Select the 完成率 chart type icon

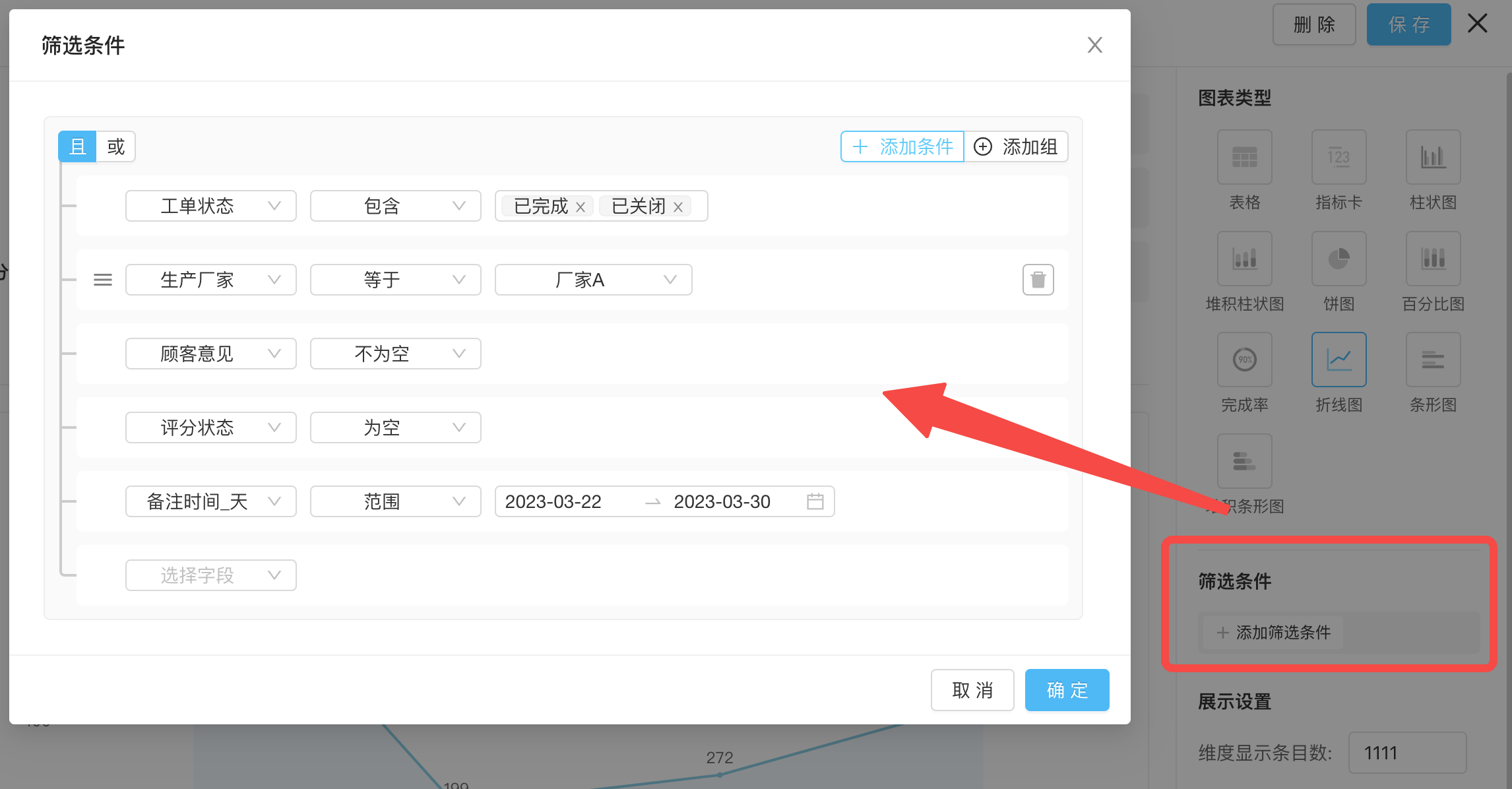click(x=1244, y=360)
